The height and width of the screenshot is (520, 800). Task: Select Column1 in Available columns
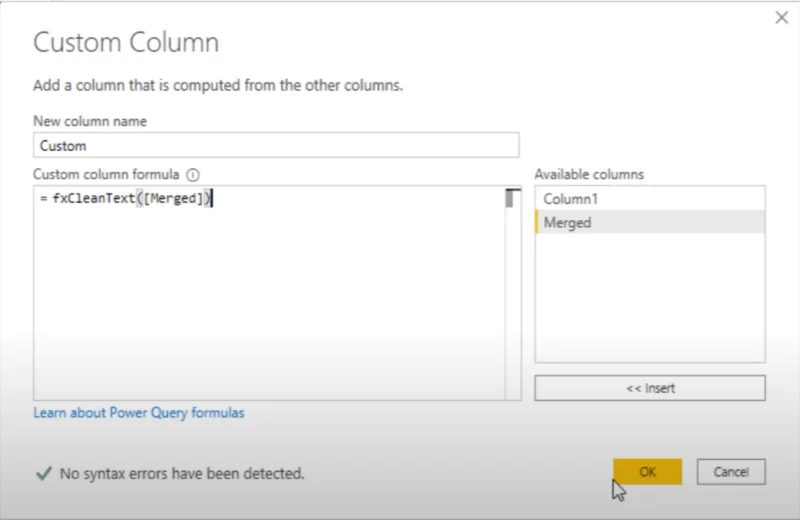[650, 199]
